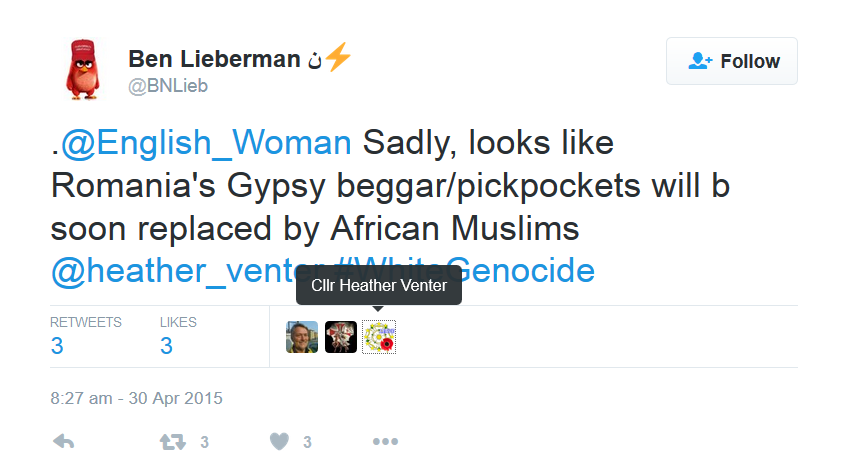This screenshot has width=847, height=459.
Task: Click the count beside the heart icon
Action: click(308, 442)
